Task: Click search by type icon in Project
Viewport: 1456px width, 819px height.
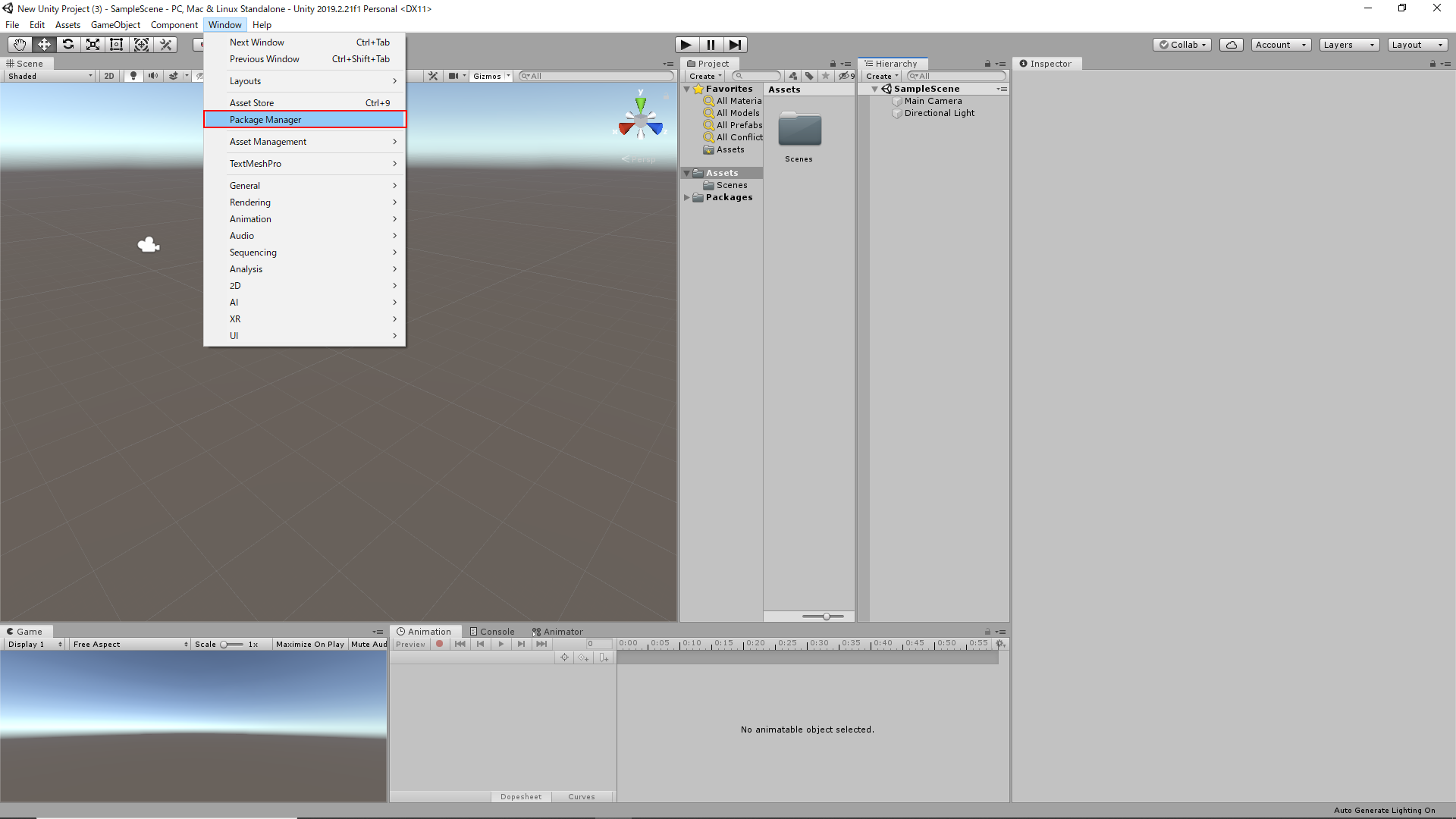Action: pyautogui.click(x=793, y=76)
